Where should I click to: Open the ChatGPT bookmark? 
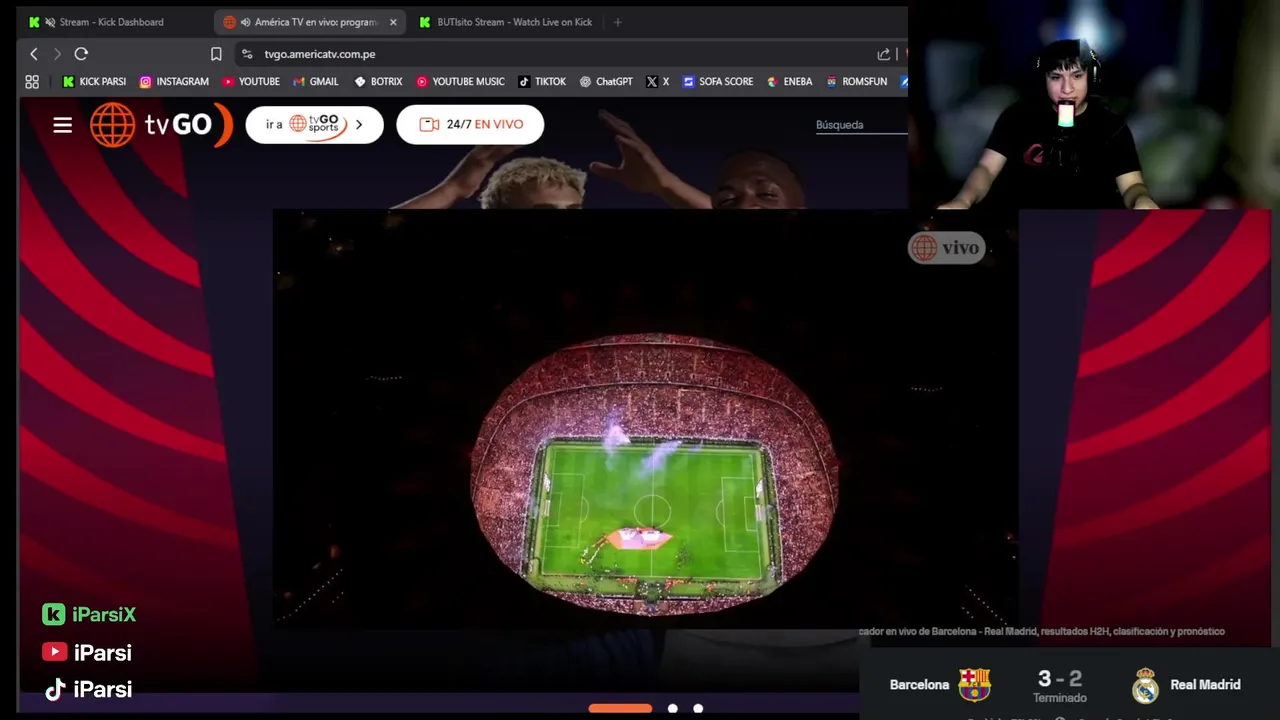pos(606,82)
